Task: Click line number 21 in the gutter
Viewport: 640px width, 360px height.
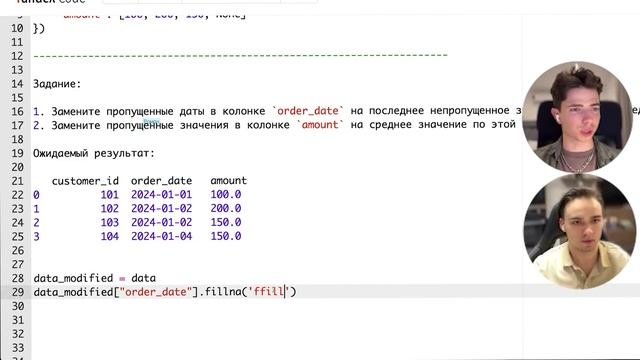Action: point(17,181)
